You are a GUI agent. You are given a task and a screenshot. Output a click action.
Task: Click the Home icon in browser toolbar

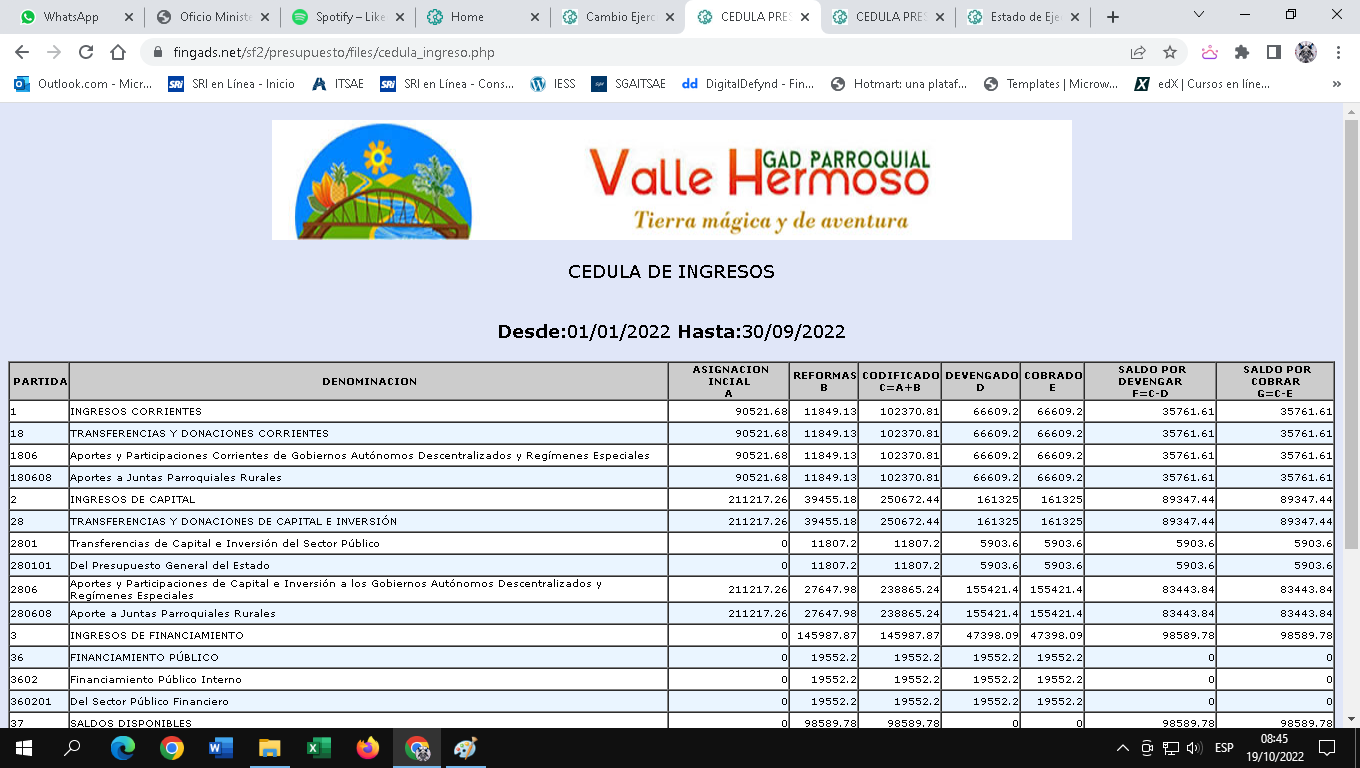click(x=118, y=53)
